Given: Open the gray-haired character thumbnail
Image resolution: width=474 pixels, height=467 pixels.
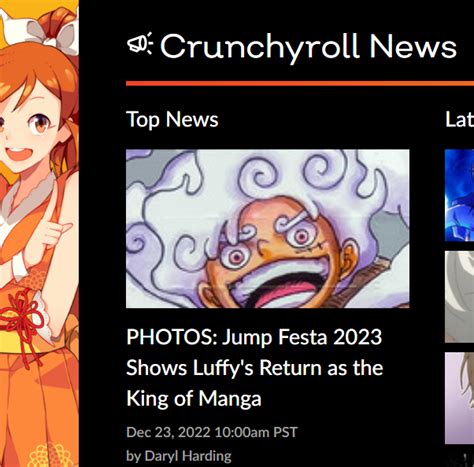Looking at the screenshot, I should click(459, 297).
